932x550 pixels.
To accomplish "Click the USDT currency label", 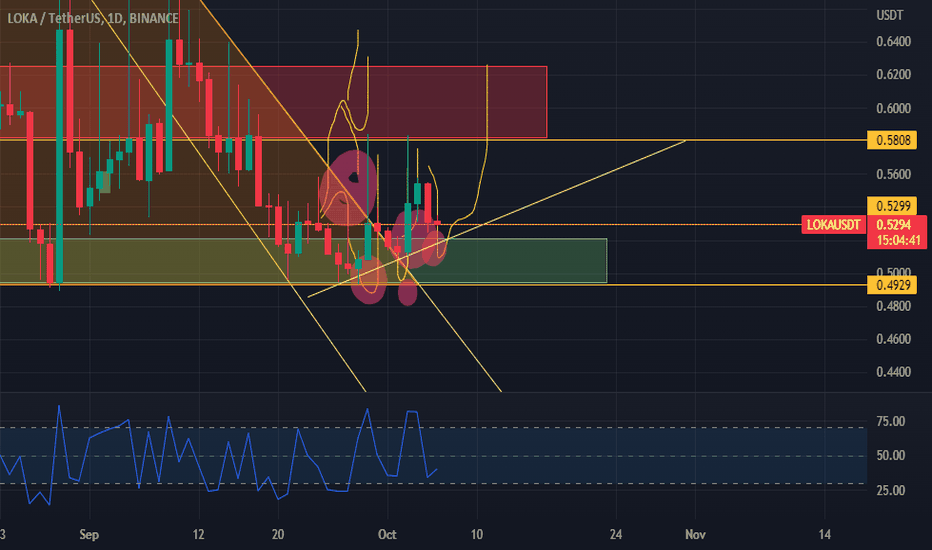I will pos(890,15).
